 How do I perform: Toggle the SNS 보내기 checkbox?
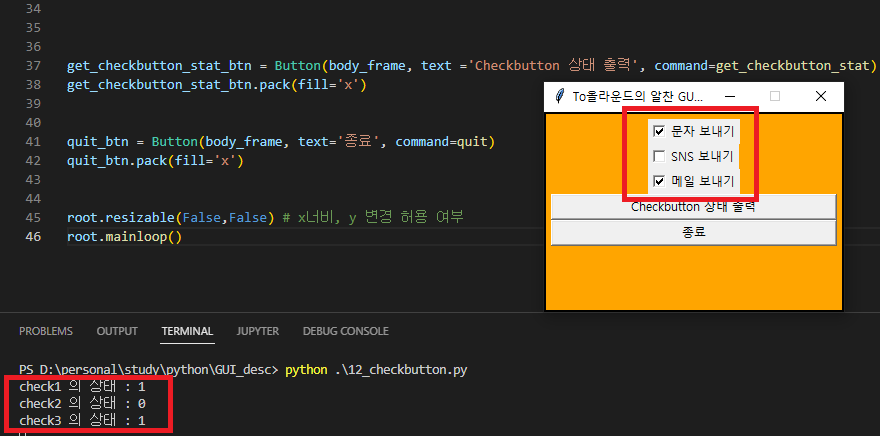click(659, 156)
